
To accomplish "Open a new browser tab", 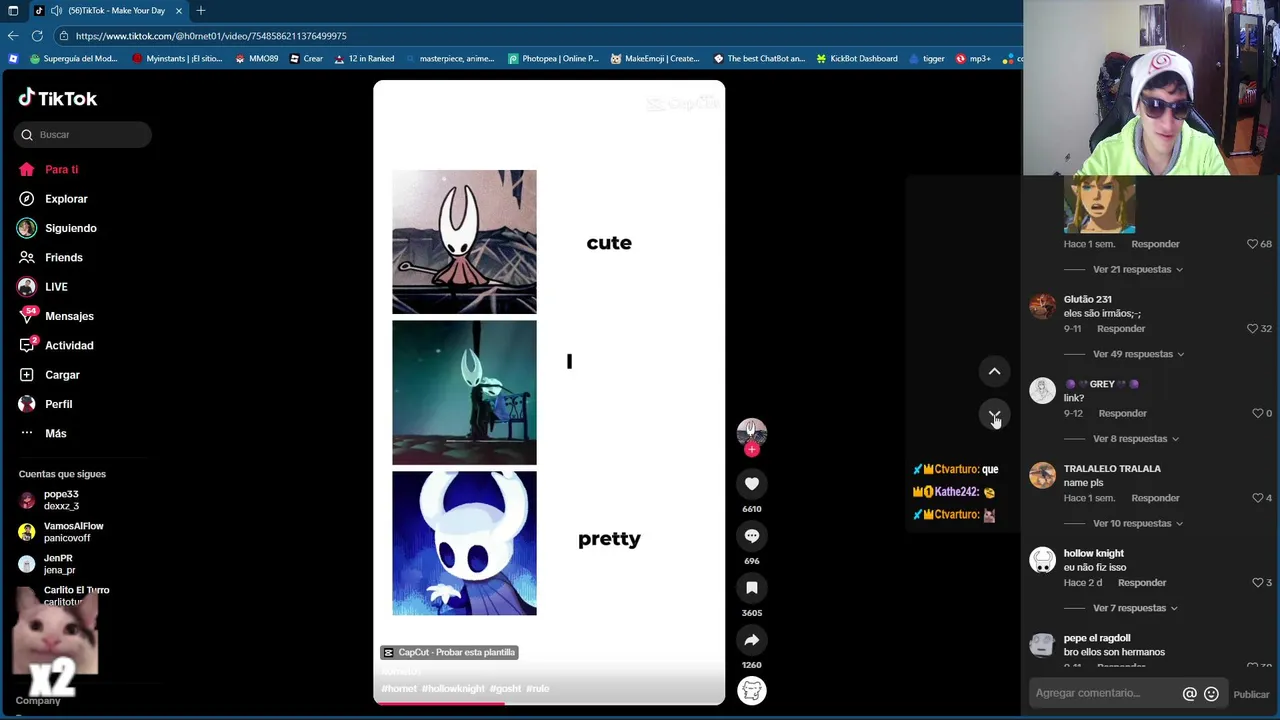I will pyautogui.click(x=201, y=11).
